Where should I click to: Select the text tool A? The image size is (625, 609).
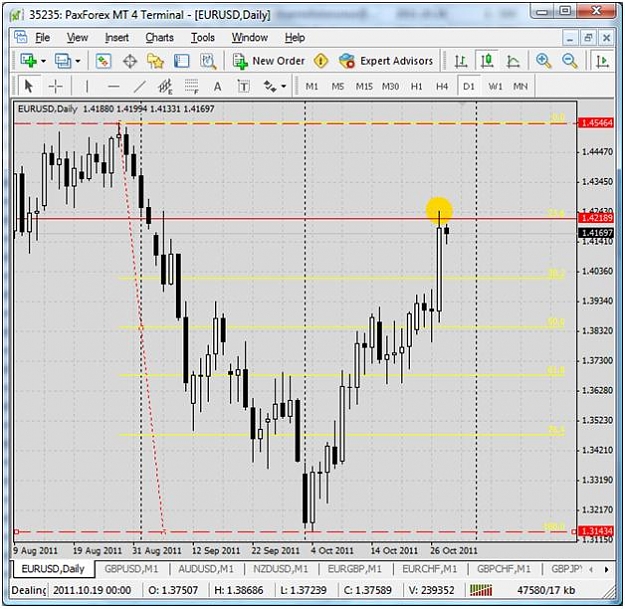pyautogui.click(x=217, y=86)
